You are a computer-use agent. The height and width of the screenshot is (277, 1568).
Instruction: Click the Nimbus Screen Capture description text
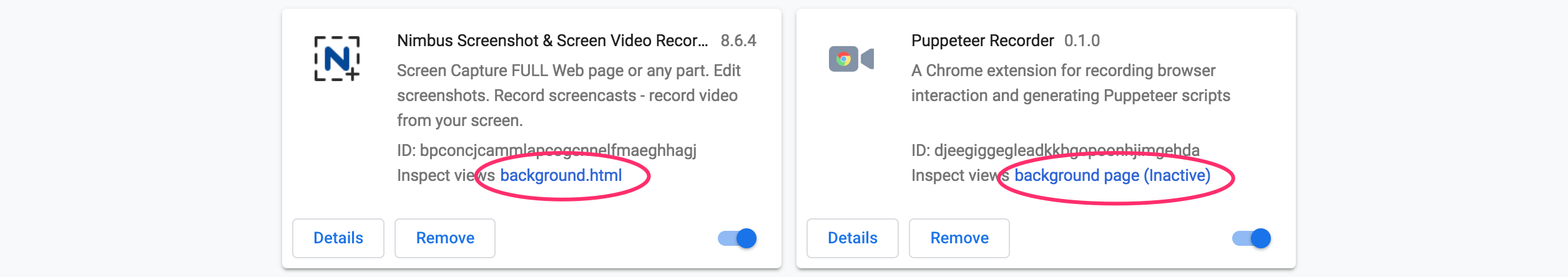click(x=568, y=95)
